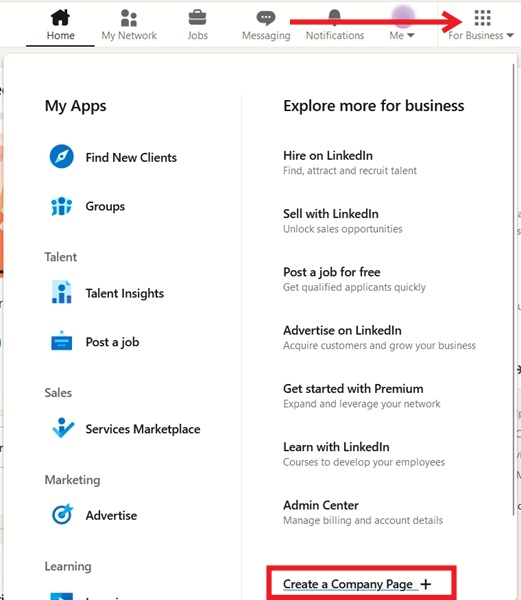Viewport: 521px width, 600px height.
Task: Click the Sales section label
Action: tap(58, 393)
